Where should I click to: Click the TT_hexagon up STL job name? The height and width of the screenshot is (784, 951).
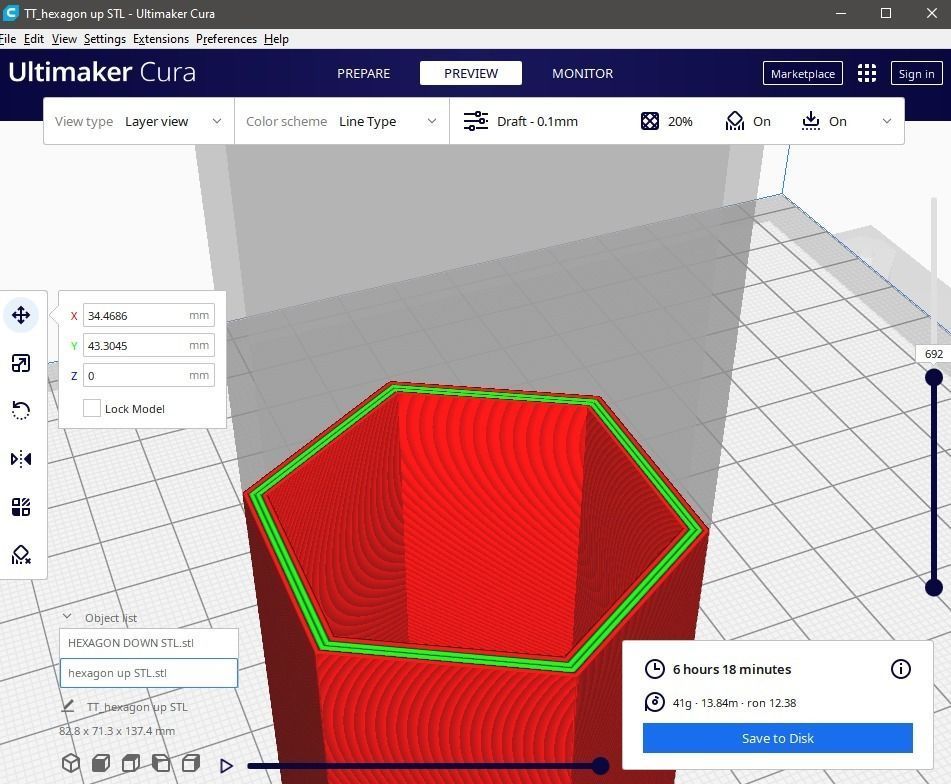pos(137,707)
